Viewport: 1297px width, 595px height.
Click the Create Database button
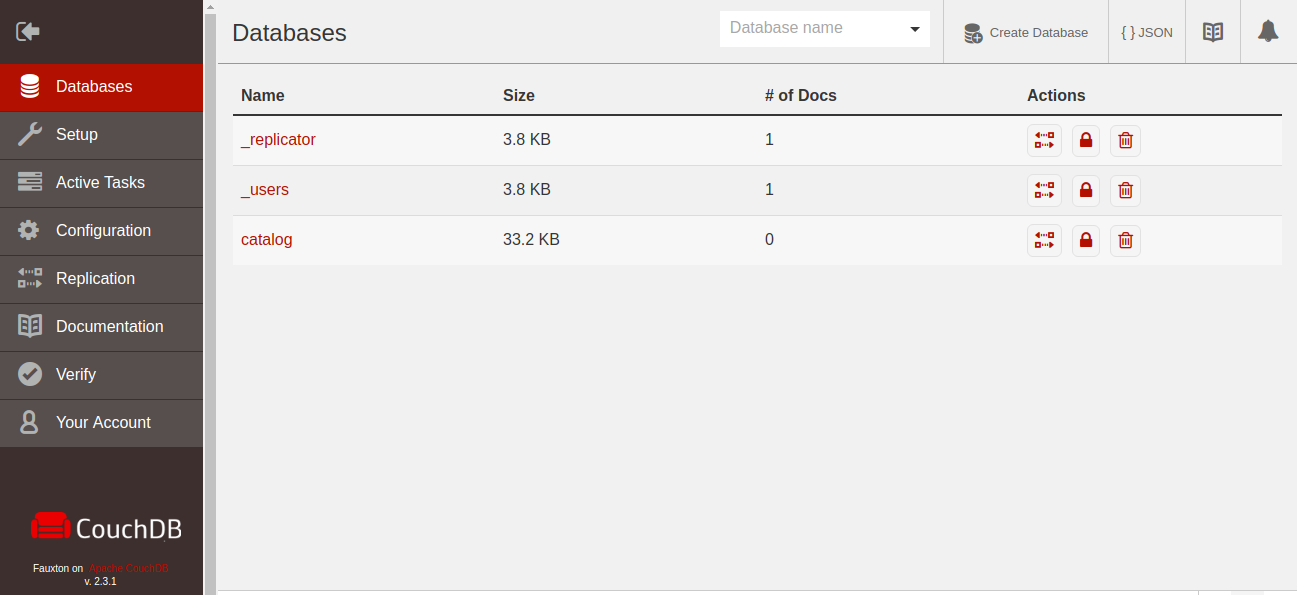click(1025, 32)
